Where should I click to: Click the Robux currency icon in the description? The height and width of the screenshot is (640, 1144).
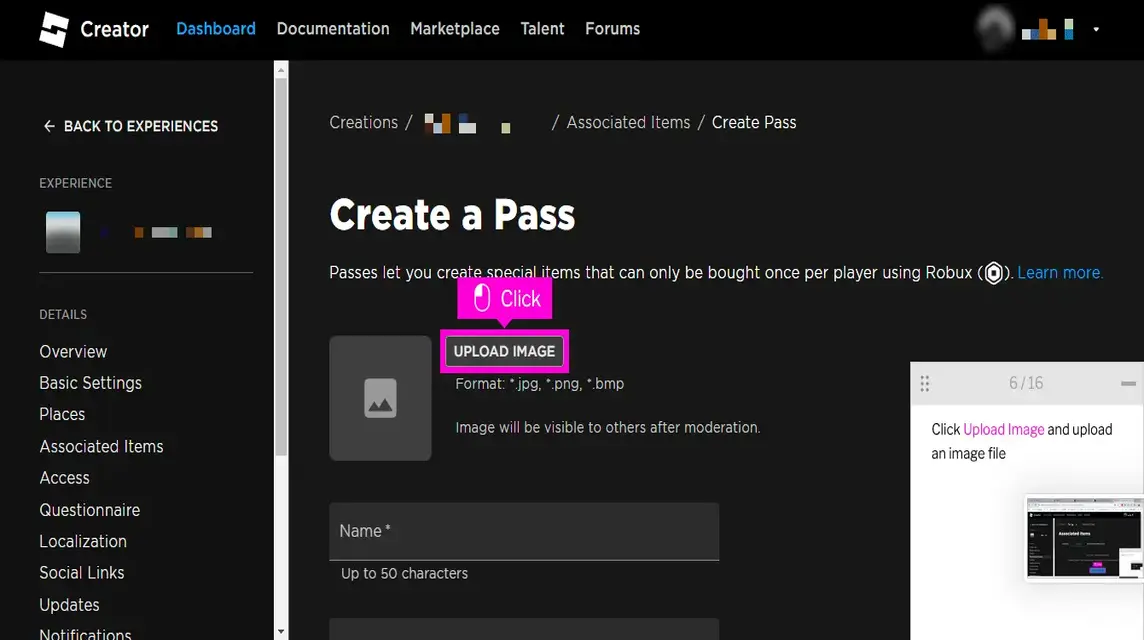click(x=993, y=272)
